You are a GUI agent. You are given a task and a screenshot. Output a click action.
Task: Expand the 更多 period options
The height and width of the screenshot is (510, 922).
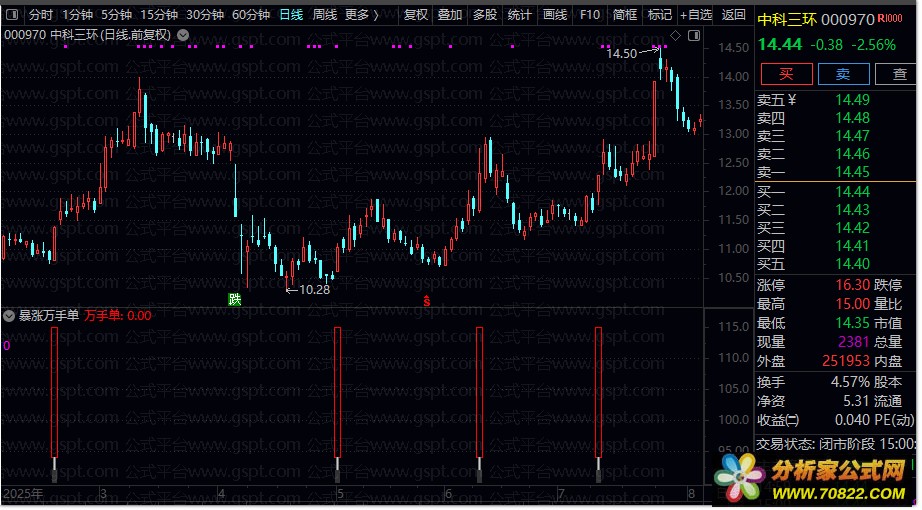coord(362,14)
